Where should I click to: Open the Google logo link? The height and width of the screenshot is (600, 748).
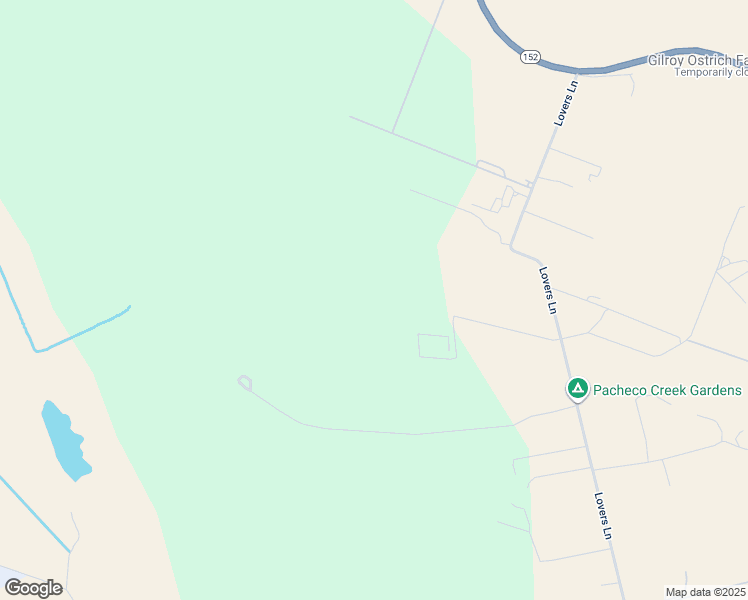tap(33, 588)
